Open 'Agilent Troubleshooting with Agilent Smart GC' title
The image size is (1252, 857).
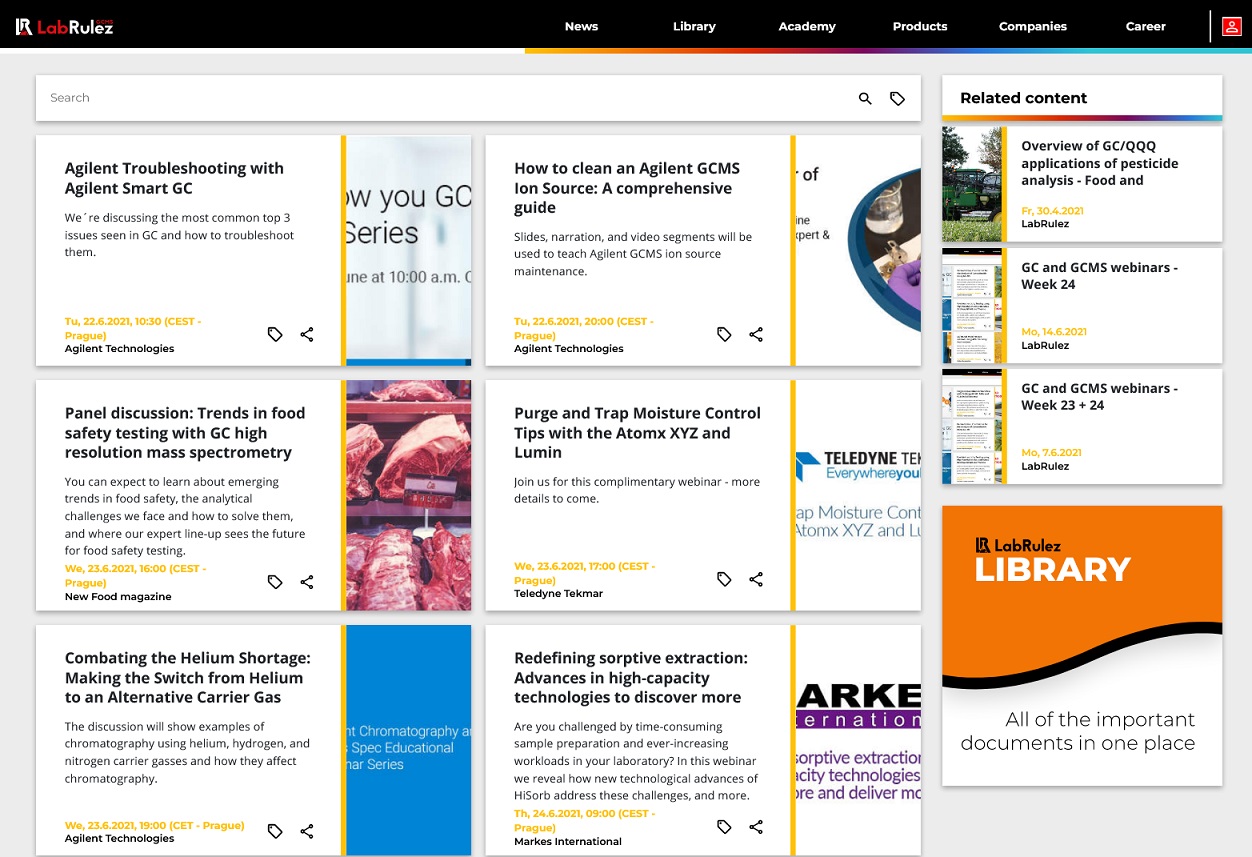(174, 178)
